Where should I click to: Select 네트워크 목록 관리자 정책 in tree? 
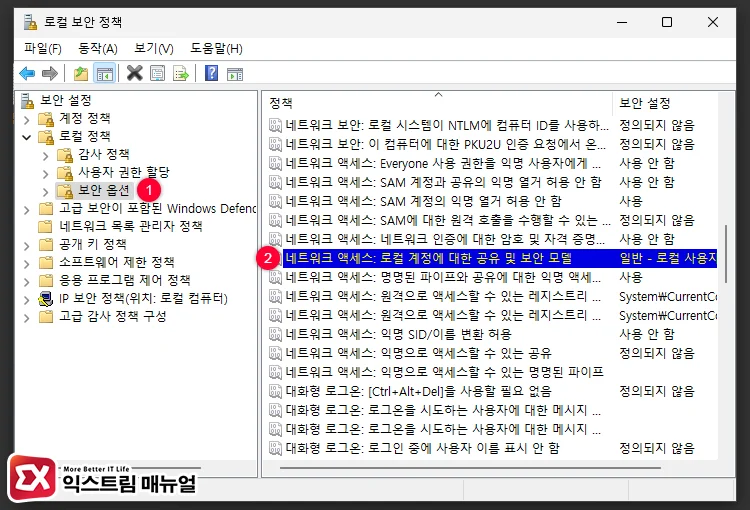point(131,226)
